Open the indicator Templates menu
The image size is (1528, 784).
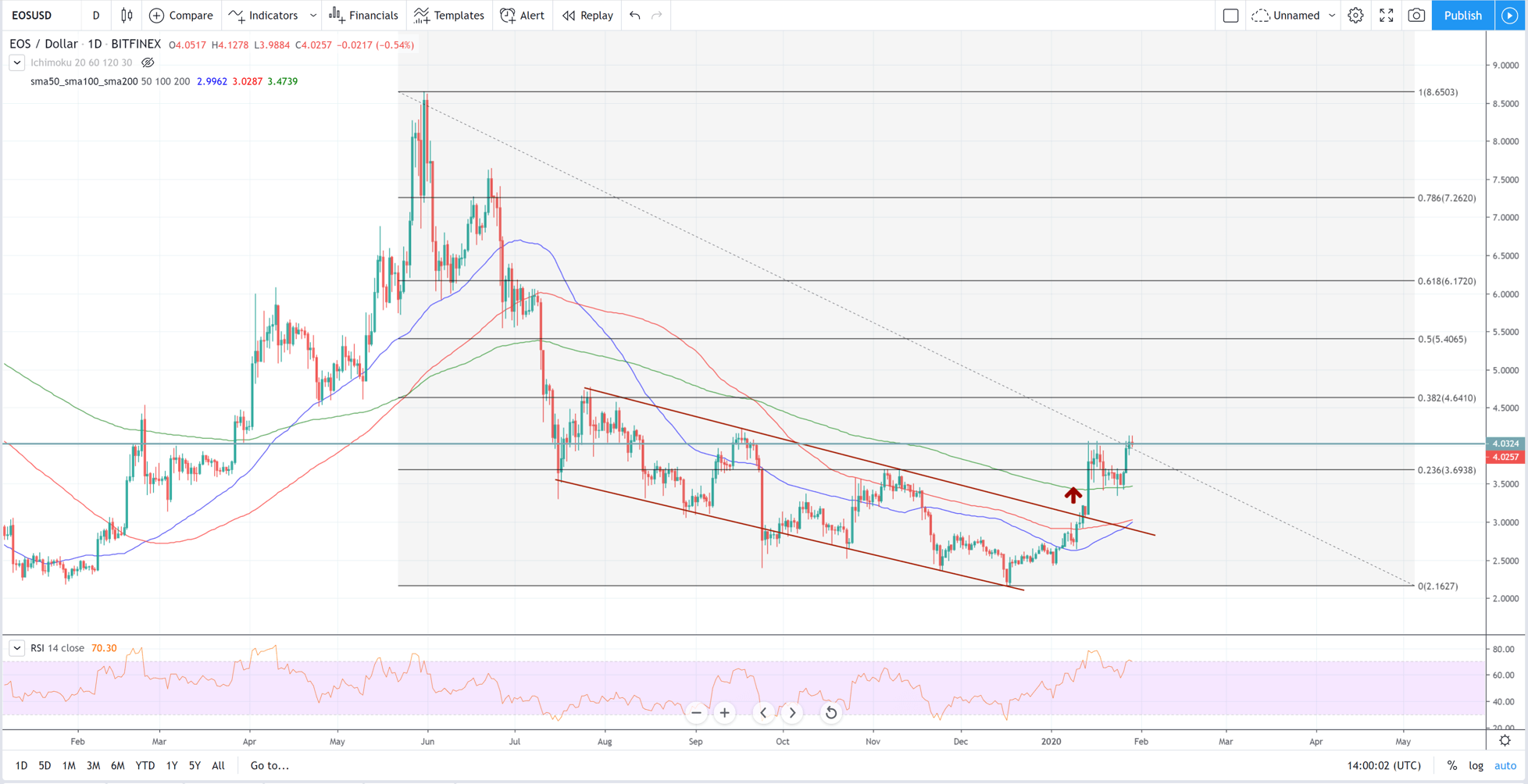(x=449, y=16)
